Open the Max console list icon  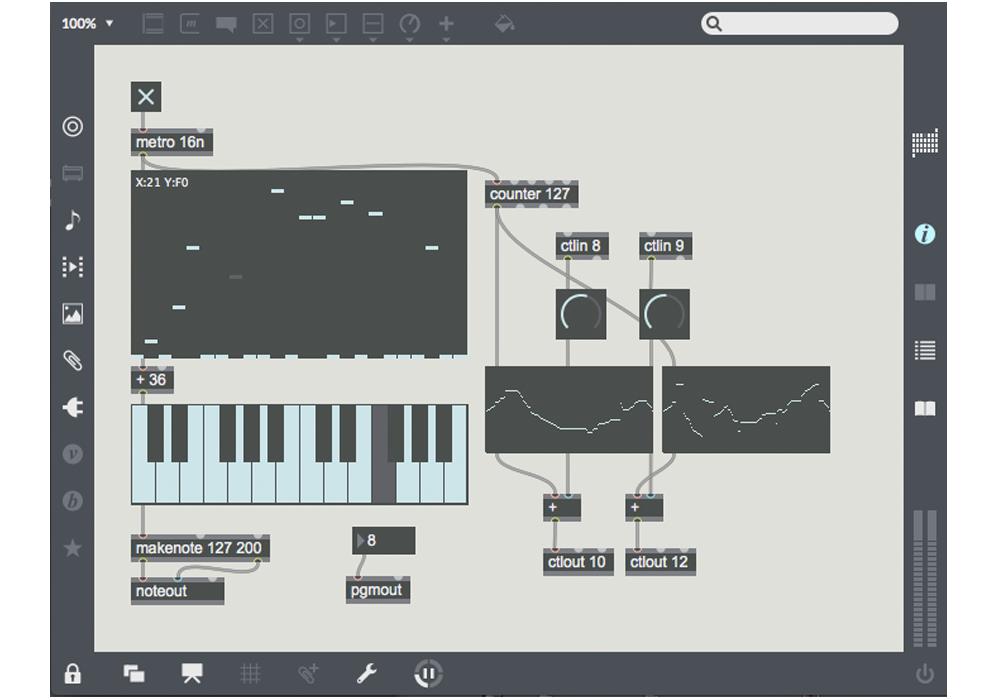pyautogui.click(x=925, y=350)
